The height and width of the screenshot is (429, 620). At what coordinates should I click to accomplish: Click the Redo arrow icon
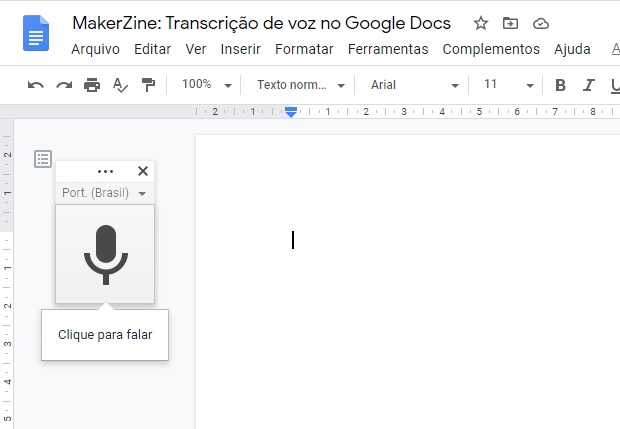click(64, 85)
